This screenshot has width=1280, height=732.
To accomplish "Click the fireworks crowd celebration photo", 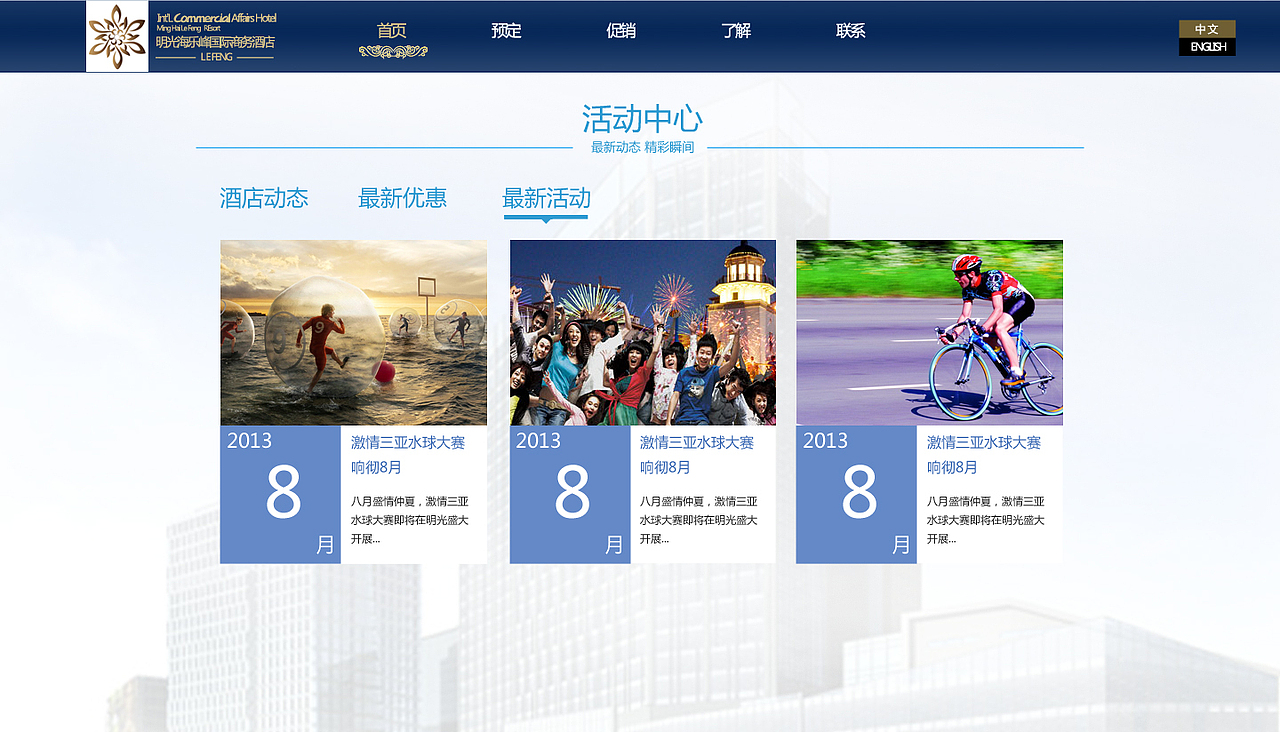I will tap(642, 331).
